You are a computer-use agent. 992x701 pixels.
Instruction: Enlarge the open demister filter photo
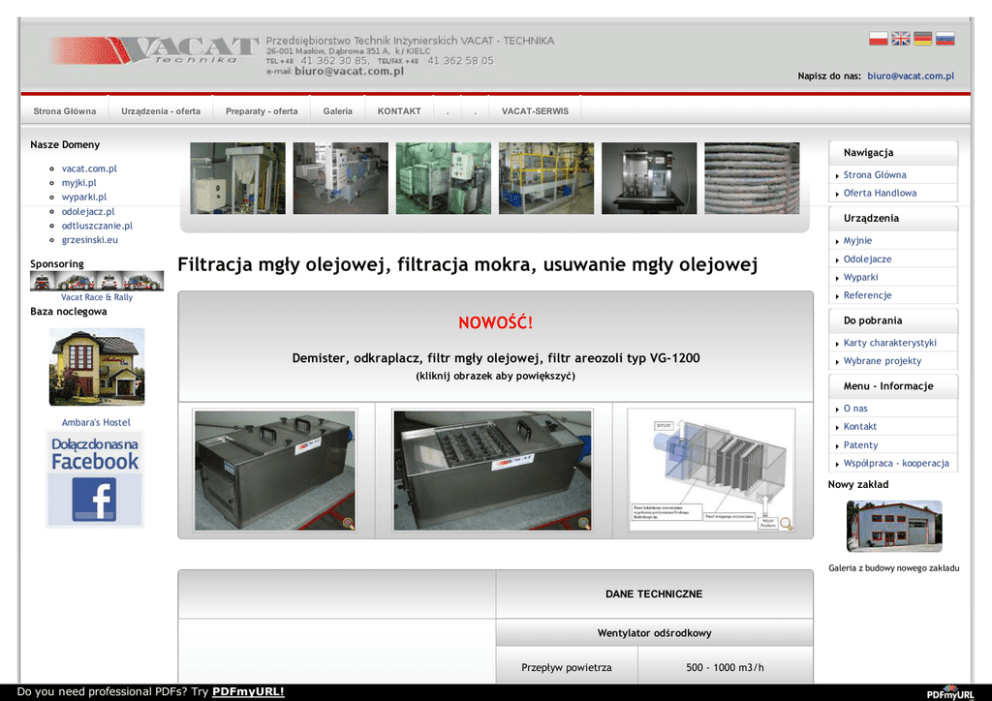tap(492, 469)
